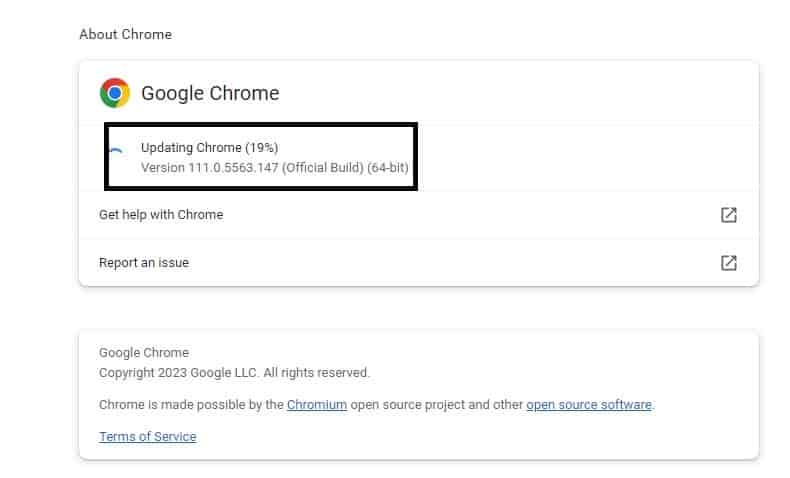790x478 pixels.
Task: Select the Report an issue row
Action: pos(419,263)
